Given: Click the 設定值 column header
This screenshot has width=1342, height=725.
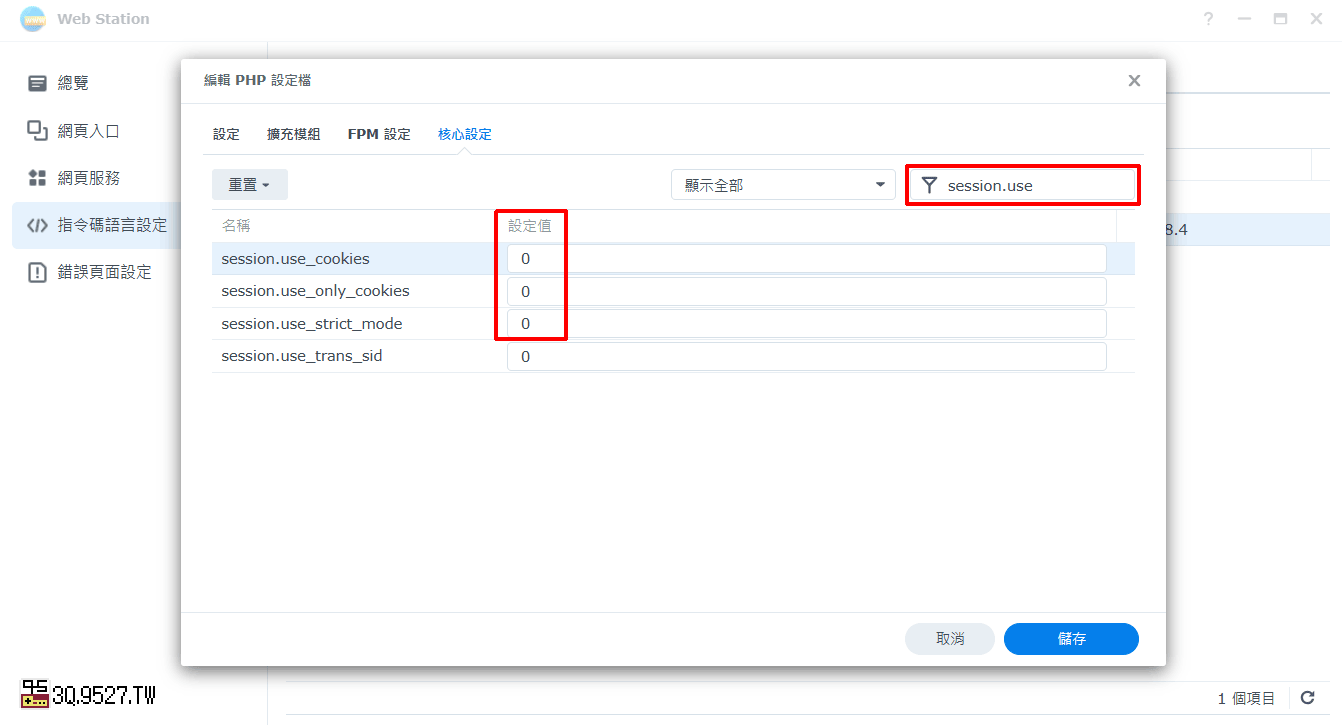Looking at the screenshot, I should click(530, 226).
